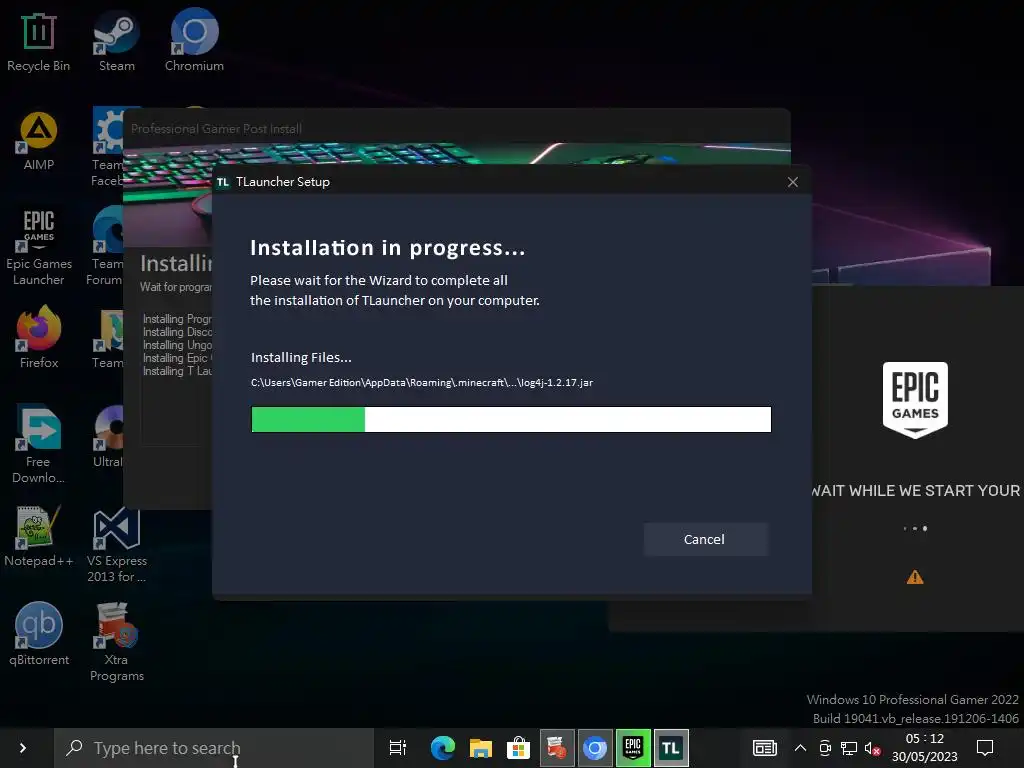This screenshot has height=768, width=1024.
Task: Open Task View from the taskbar
Action: (397, 748)
